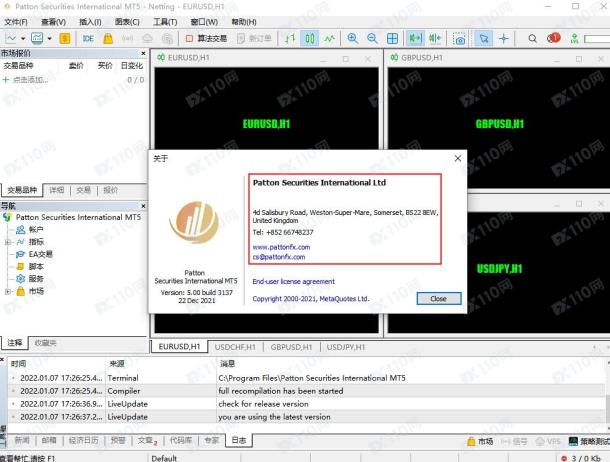Expand the 市场 market node in Navigator

7,291
